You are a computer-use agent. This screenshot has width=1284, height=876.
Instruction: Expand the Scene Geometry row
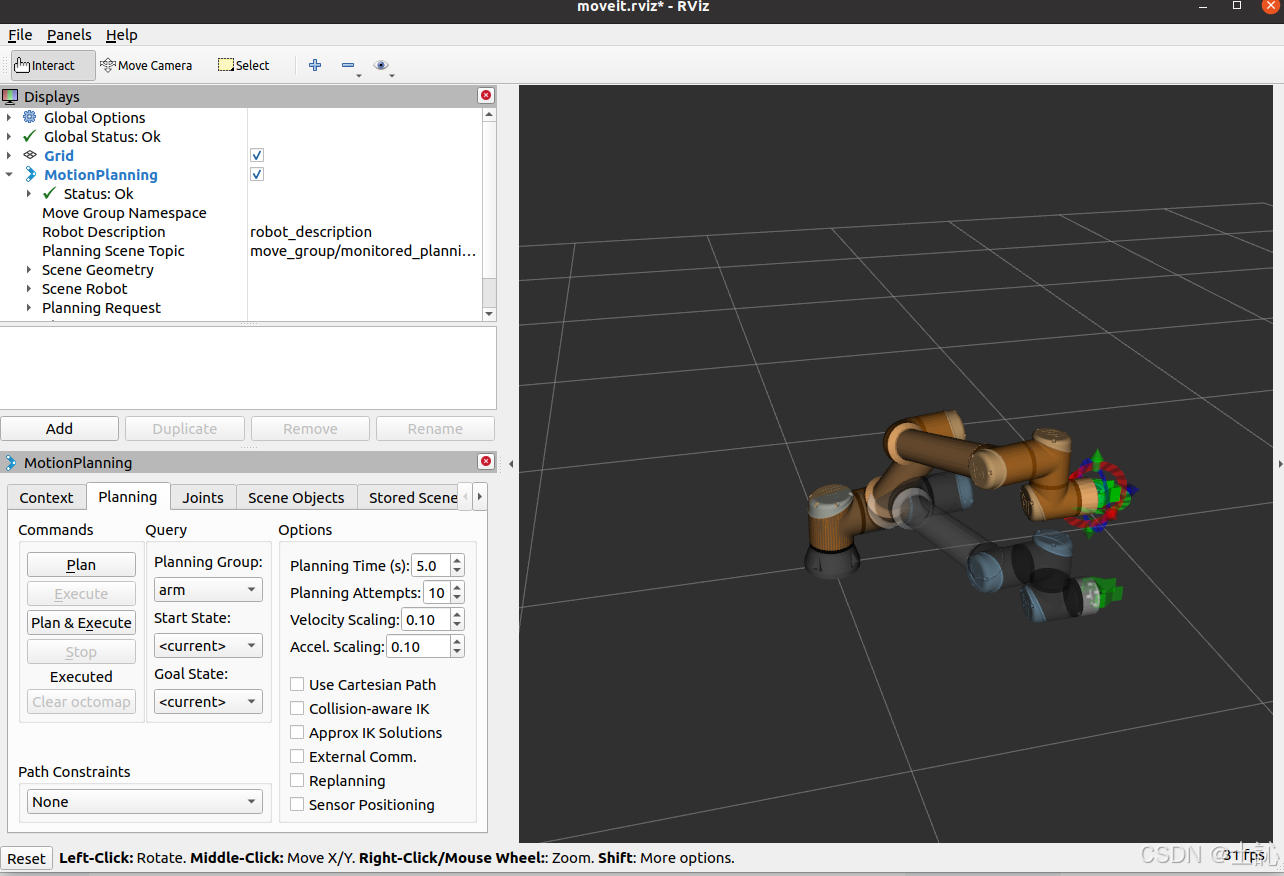(x=29, y=269)
